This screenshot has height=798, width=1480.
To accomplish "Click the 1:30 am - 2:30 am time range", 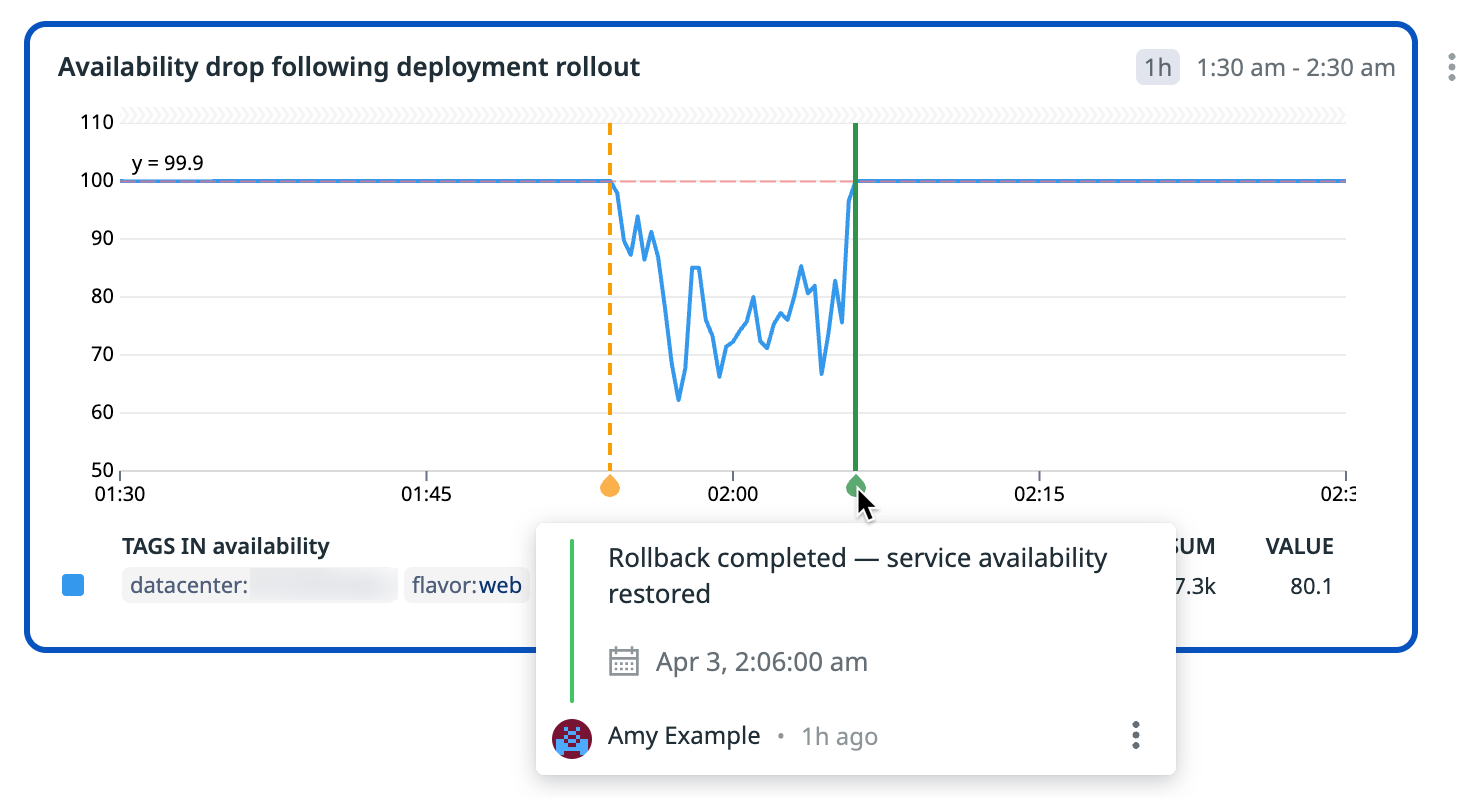I will point(1295,68).
